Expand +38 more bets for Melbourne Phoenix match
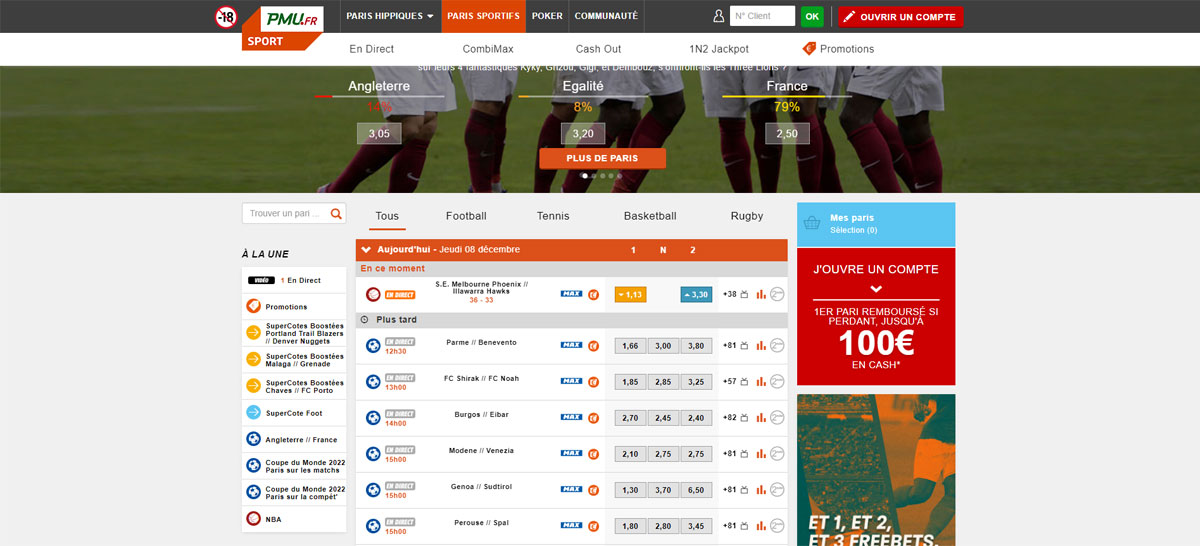The image size is (1200, 546). pyautogui.click(x=730, y=294)
